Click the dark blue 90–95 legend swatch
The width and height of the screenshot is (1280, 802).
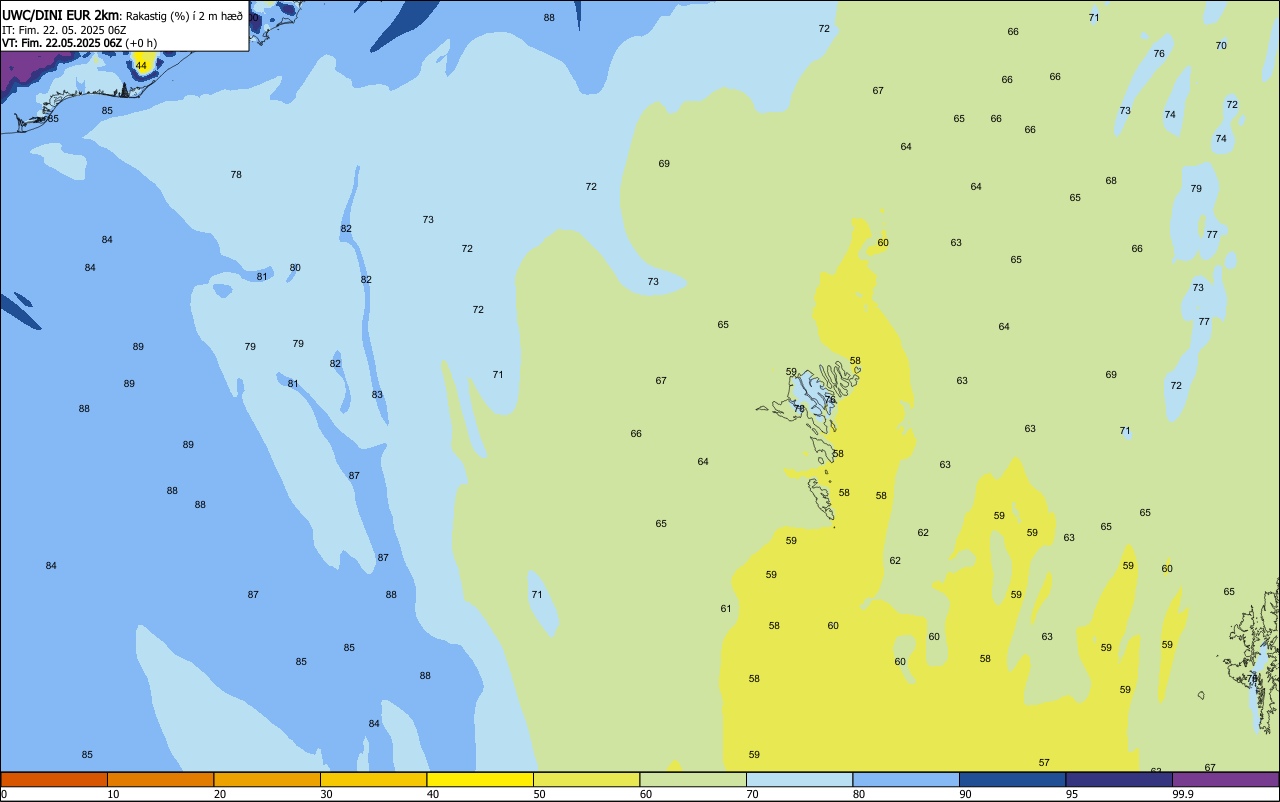(1012, 779)
